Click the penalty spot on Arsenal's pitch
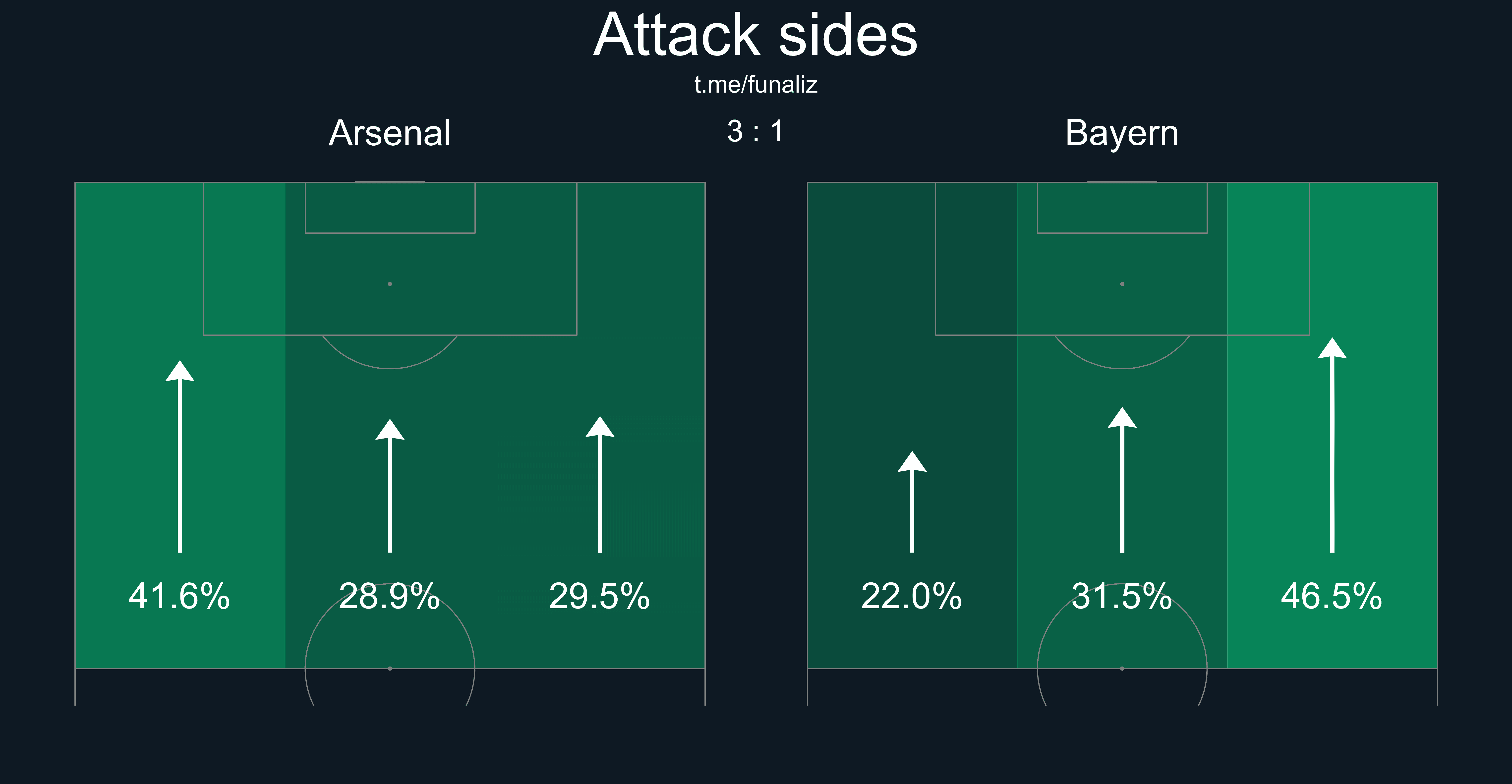The width and height of the screenshot is (1512, 784). click(x=390, y=284)
